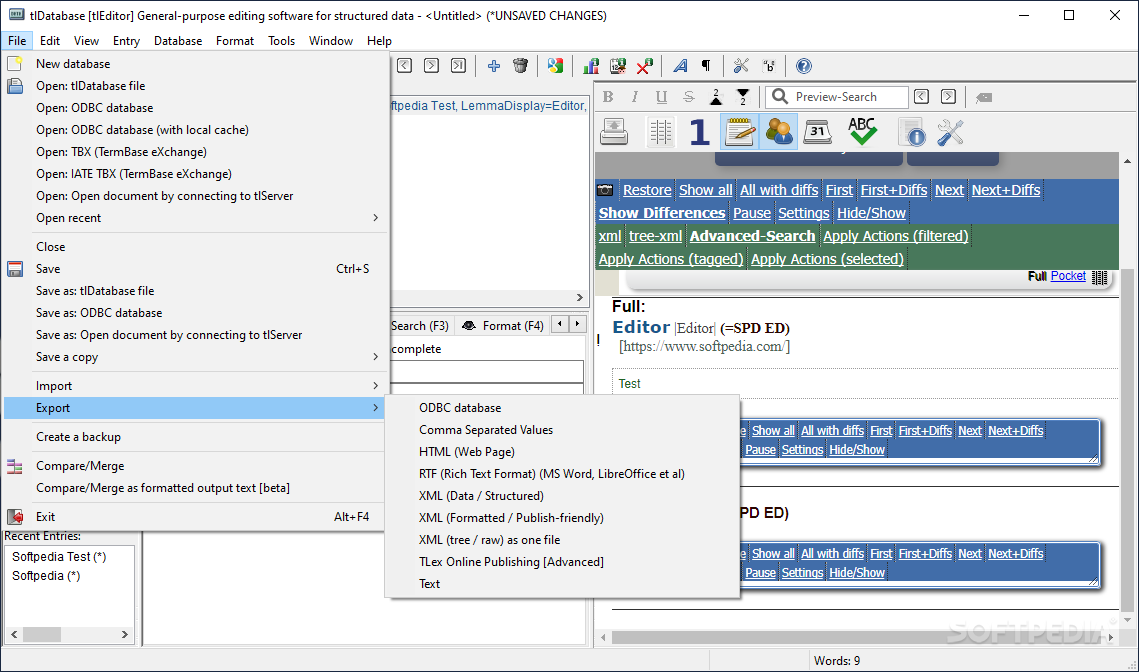Go to next preview search result
This screenshot has height=672, width=1139.
[x=949, y=97]
